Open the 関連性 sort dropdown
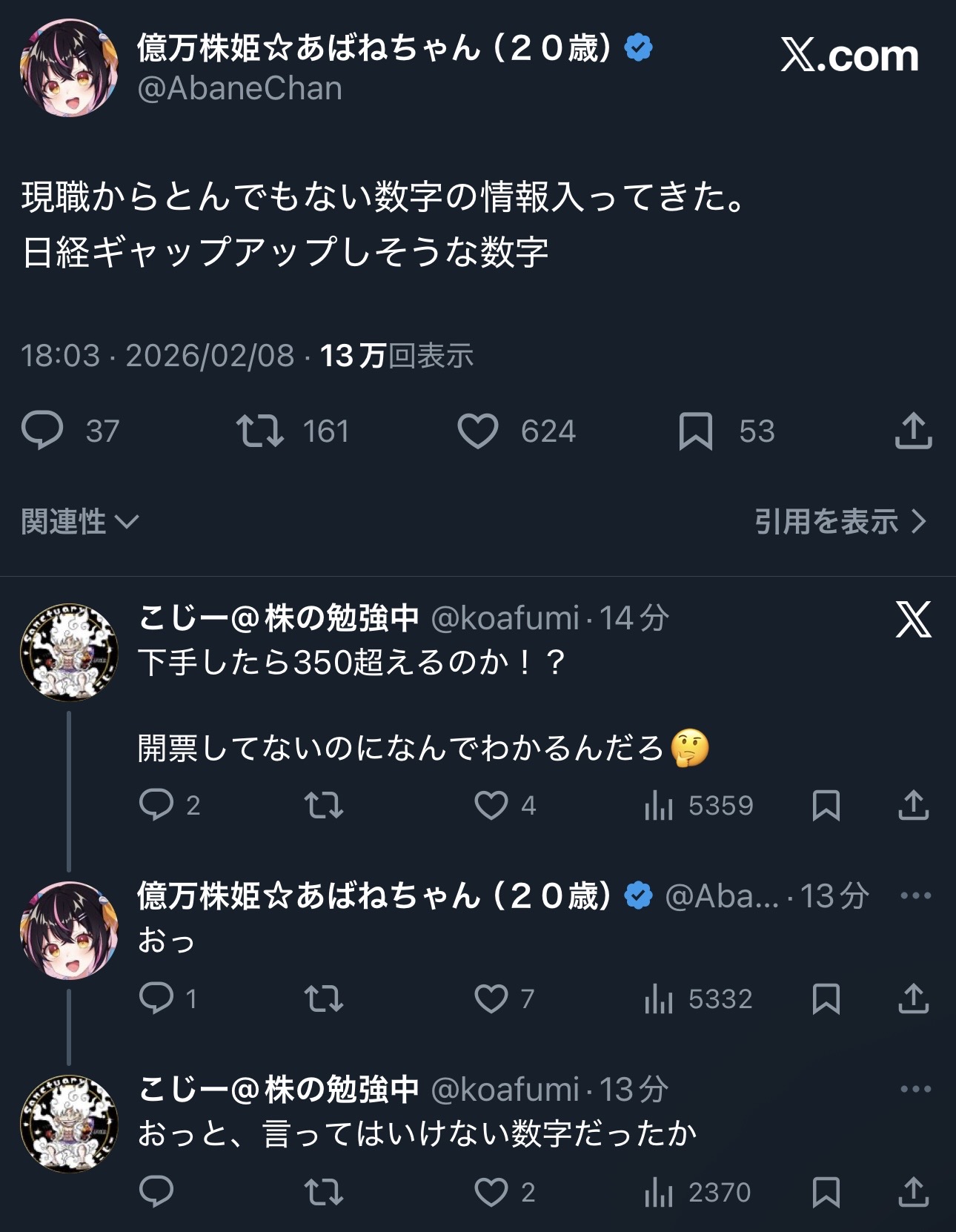 (79, 522)
